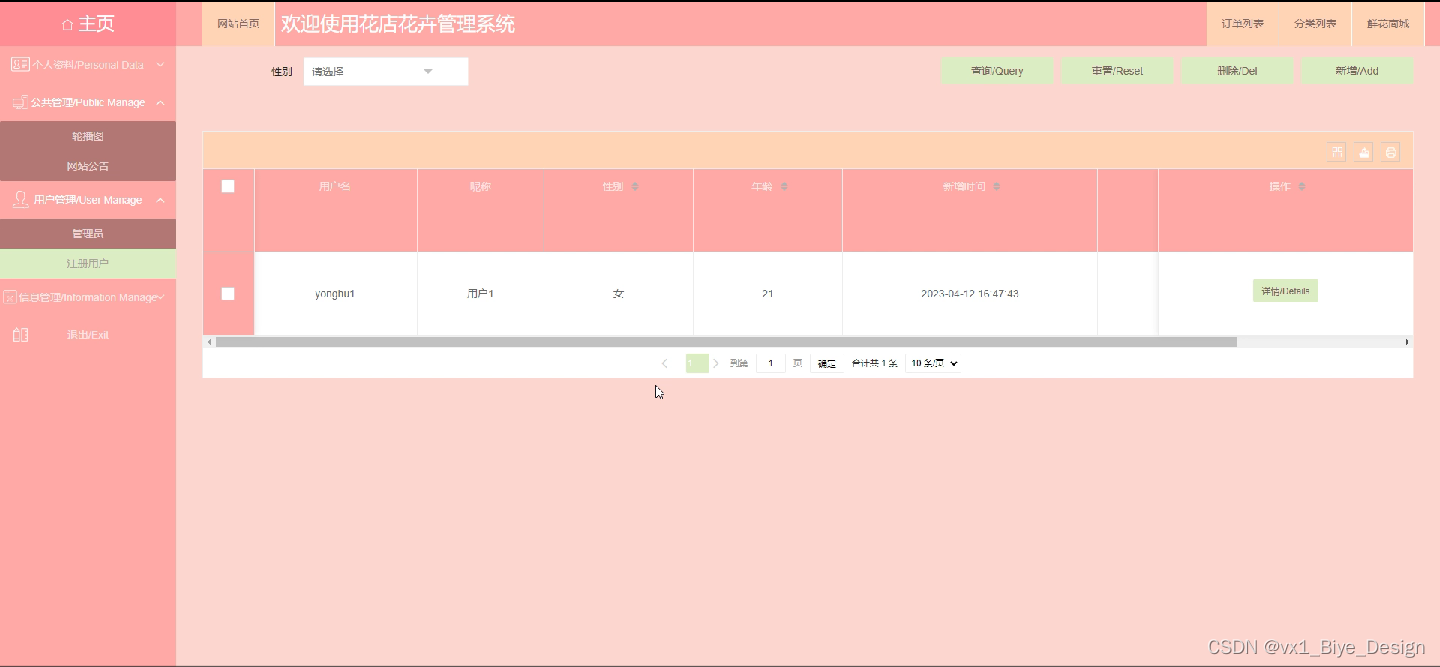Click the 新增/Add button
The image size is (1440, 667).
pyautogui.click(x=1357, y=71)
